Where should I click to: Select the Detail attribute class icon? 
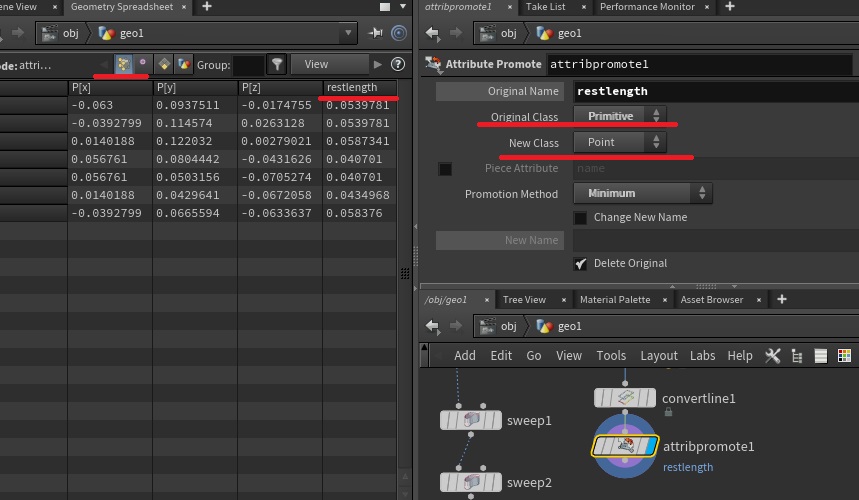coord(184,65)
